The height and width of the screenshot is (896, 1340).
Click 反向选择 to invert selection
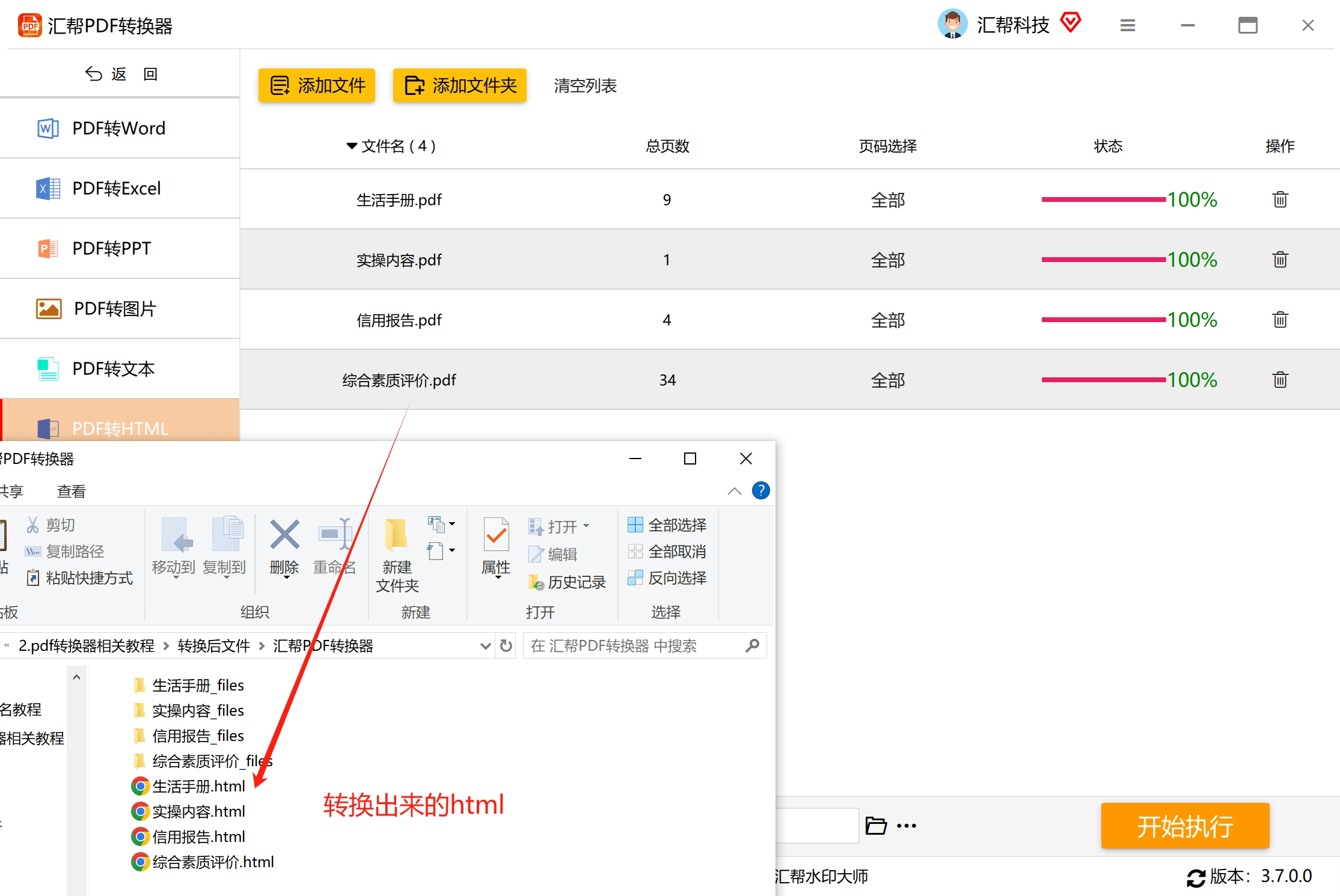(667, 578)
